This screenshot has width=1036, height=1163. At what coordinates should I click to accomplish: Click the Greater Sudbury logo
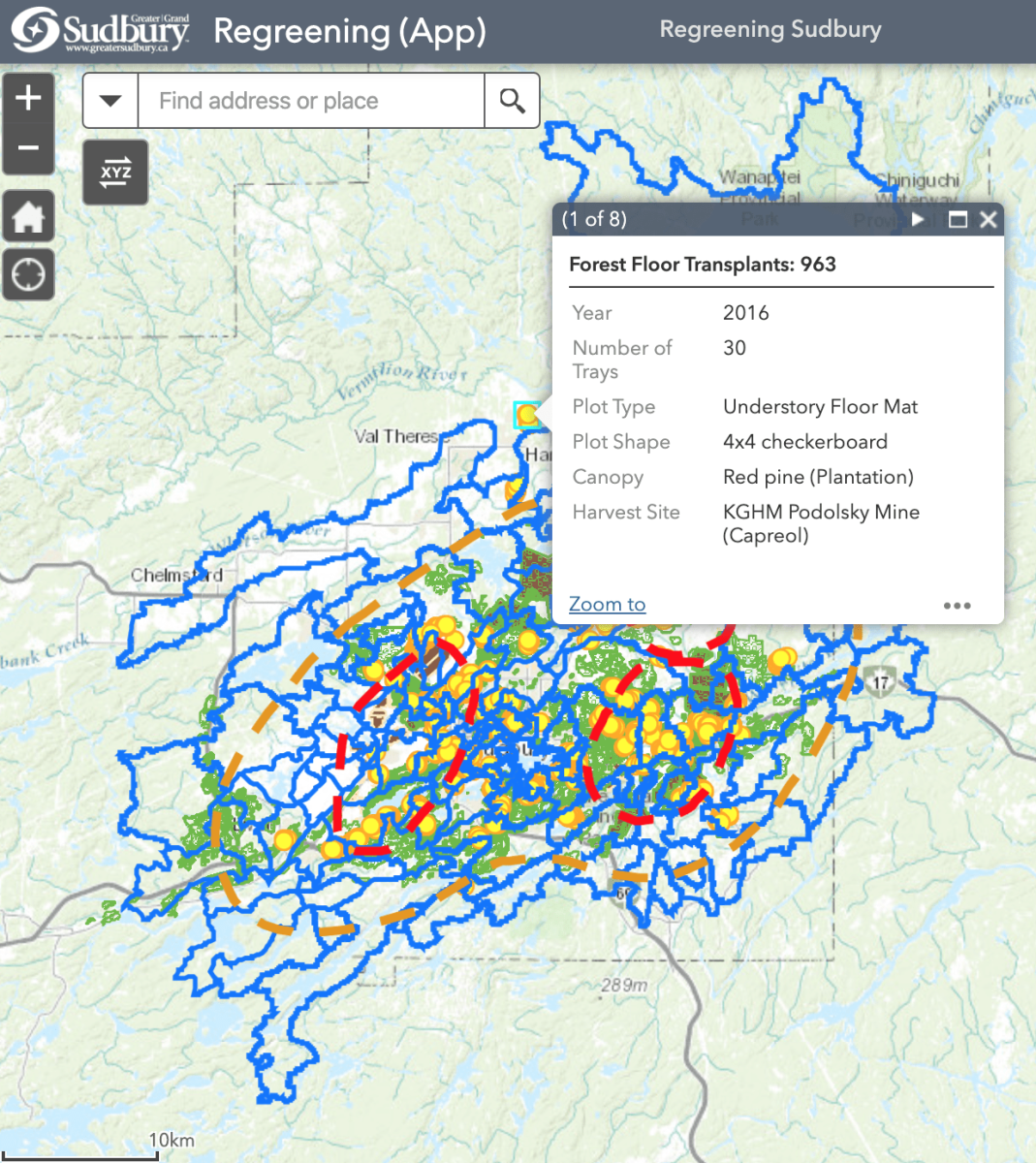[101, 31]
